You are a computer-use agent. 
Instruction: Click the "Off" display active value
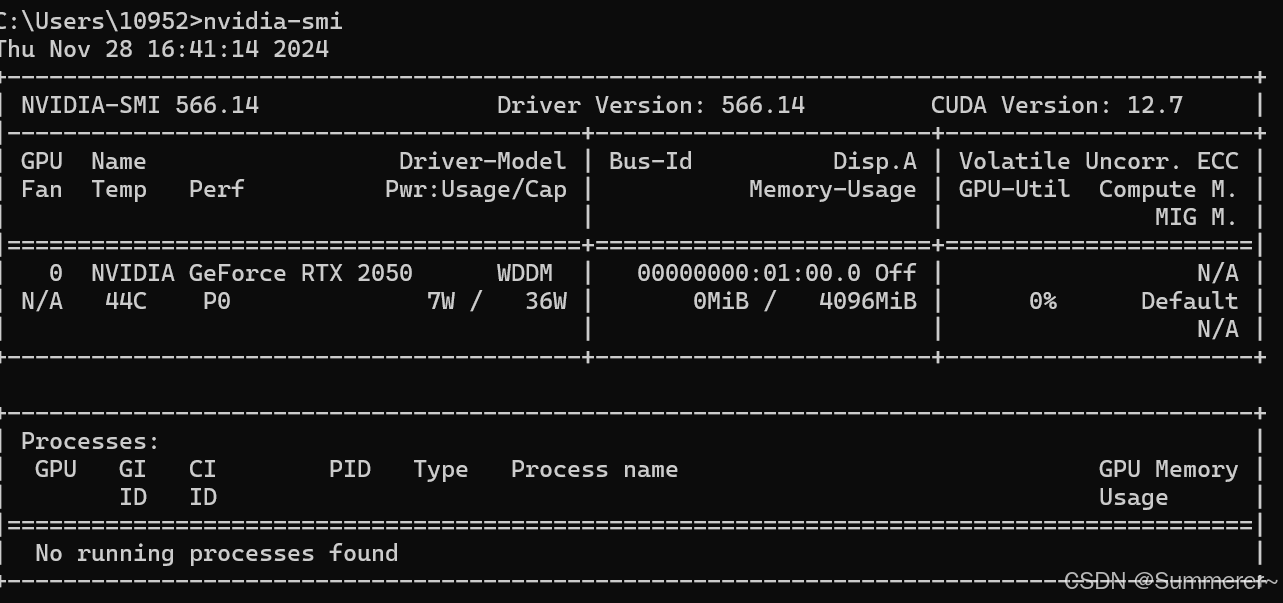point(896,273)
